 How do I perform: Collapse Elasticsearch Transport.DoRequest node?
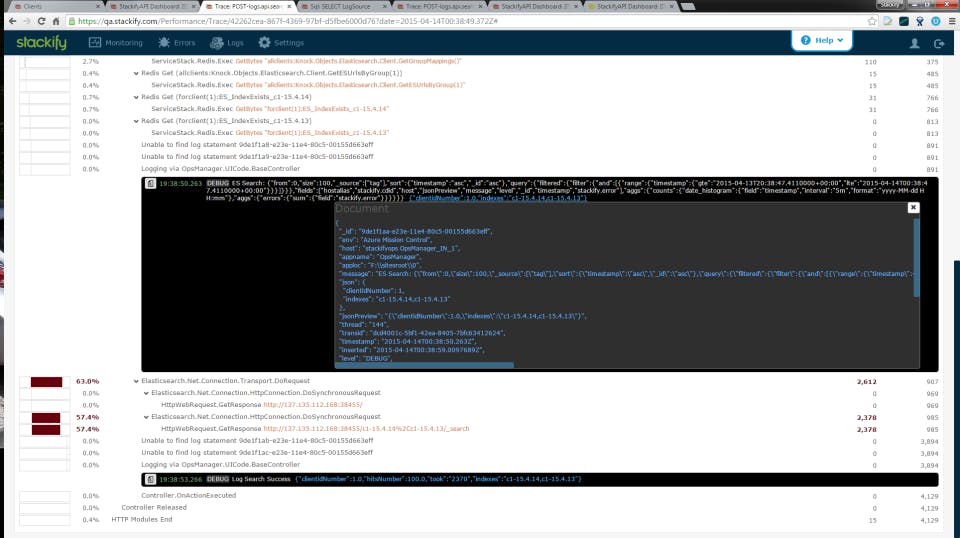coord(136,381)
